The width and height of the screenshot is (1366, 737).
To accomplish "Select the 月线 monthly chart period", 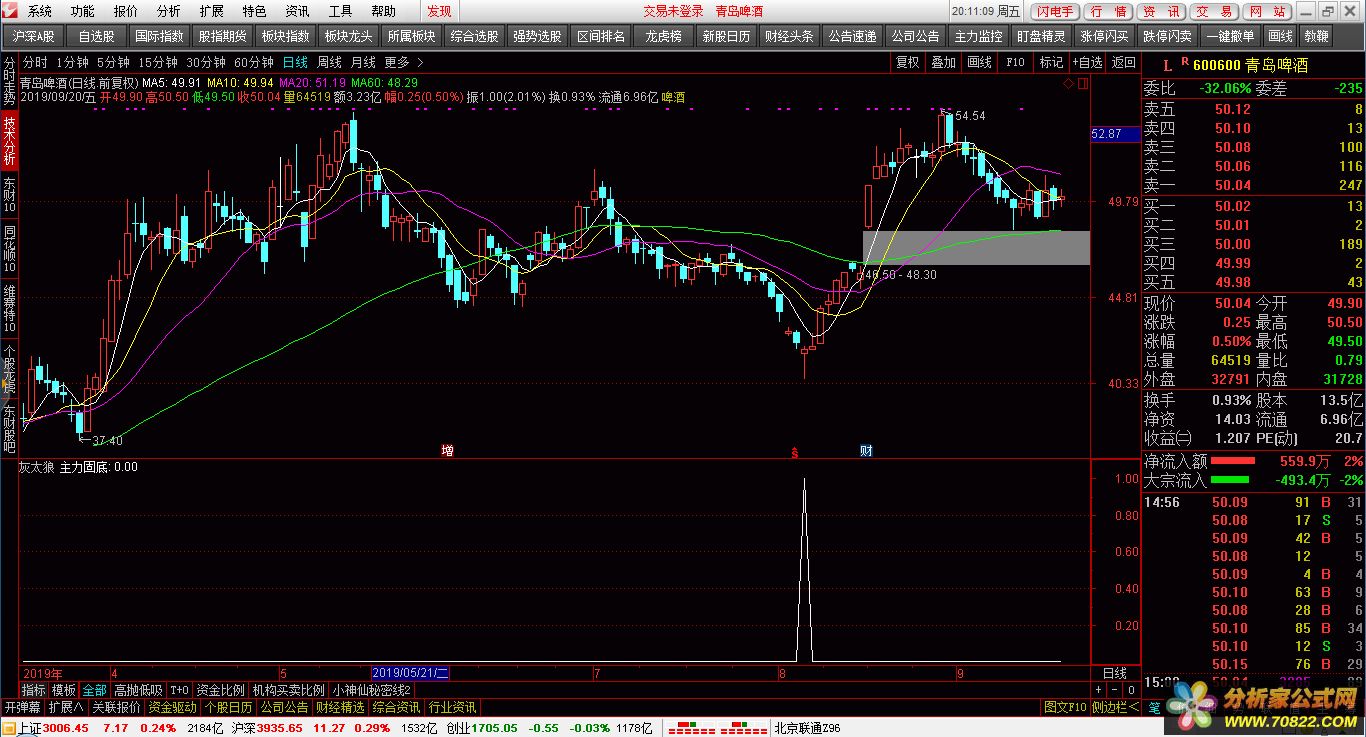I will pos(364,62).
